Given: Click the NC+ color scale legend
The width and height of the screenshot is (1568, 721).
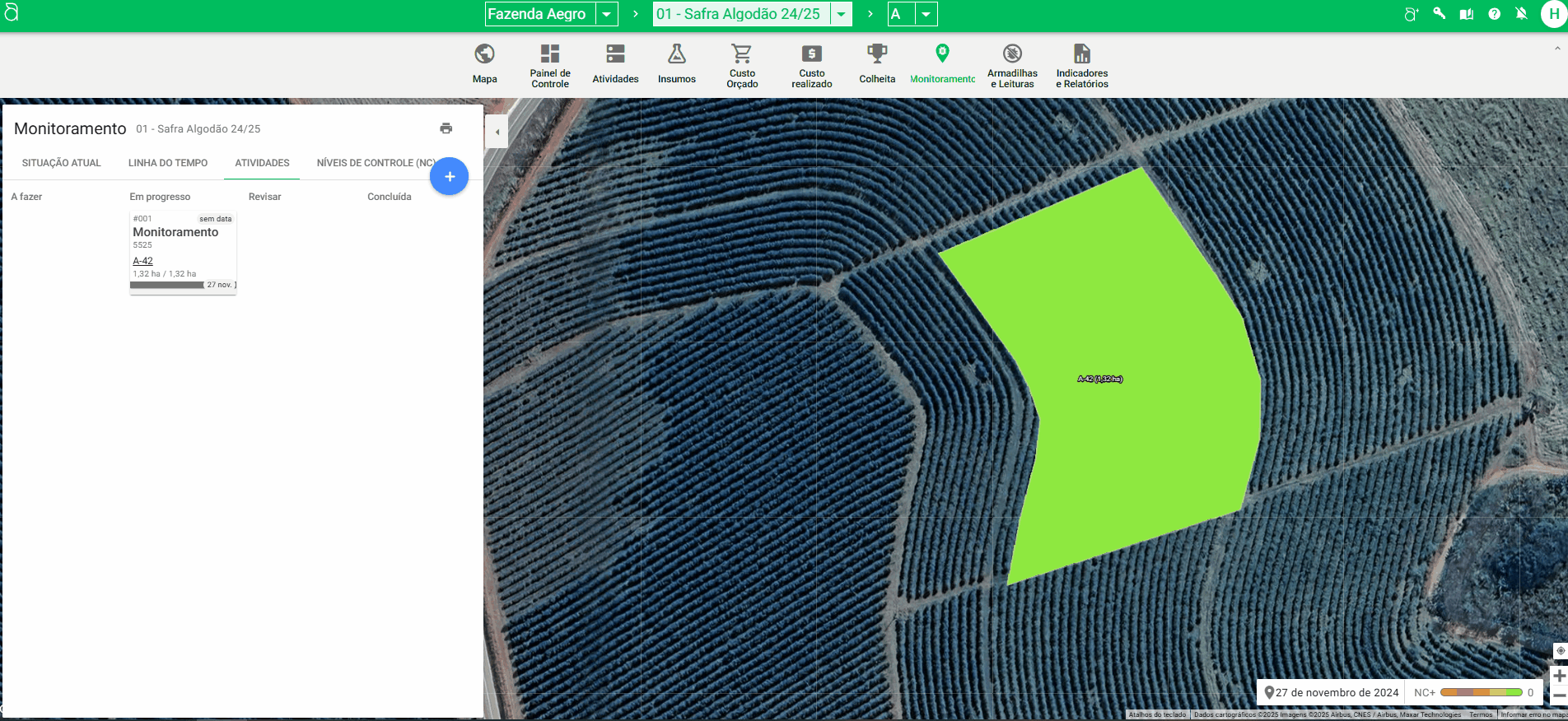Looking at the screenshot, I should tap(1480, 692).
